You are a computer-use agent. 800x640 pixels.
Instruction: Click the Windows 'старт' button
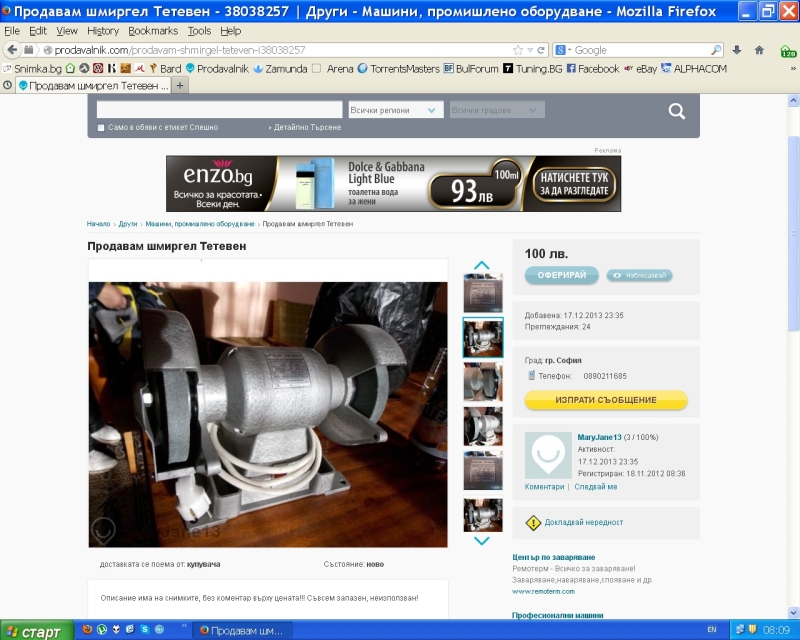click(35, 631)
